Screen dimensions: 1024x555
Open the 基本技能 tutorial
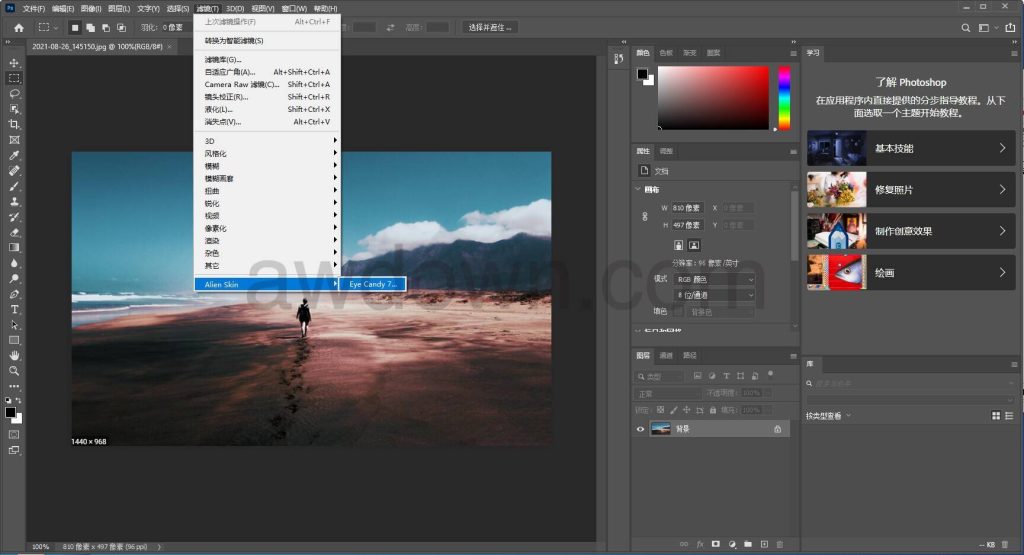910,148
